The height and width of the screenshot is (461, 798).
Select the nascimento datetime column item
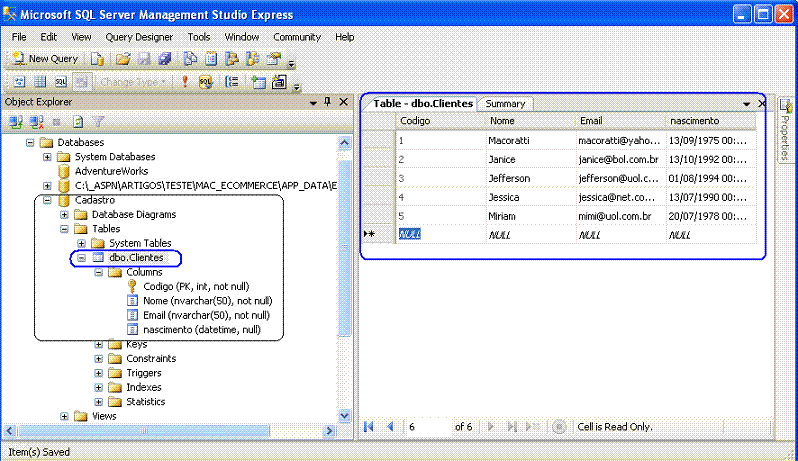pos(202,330)
